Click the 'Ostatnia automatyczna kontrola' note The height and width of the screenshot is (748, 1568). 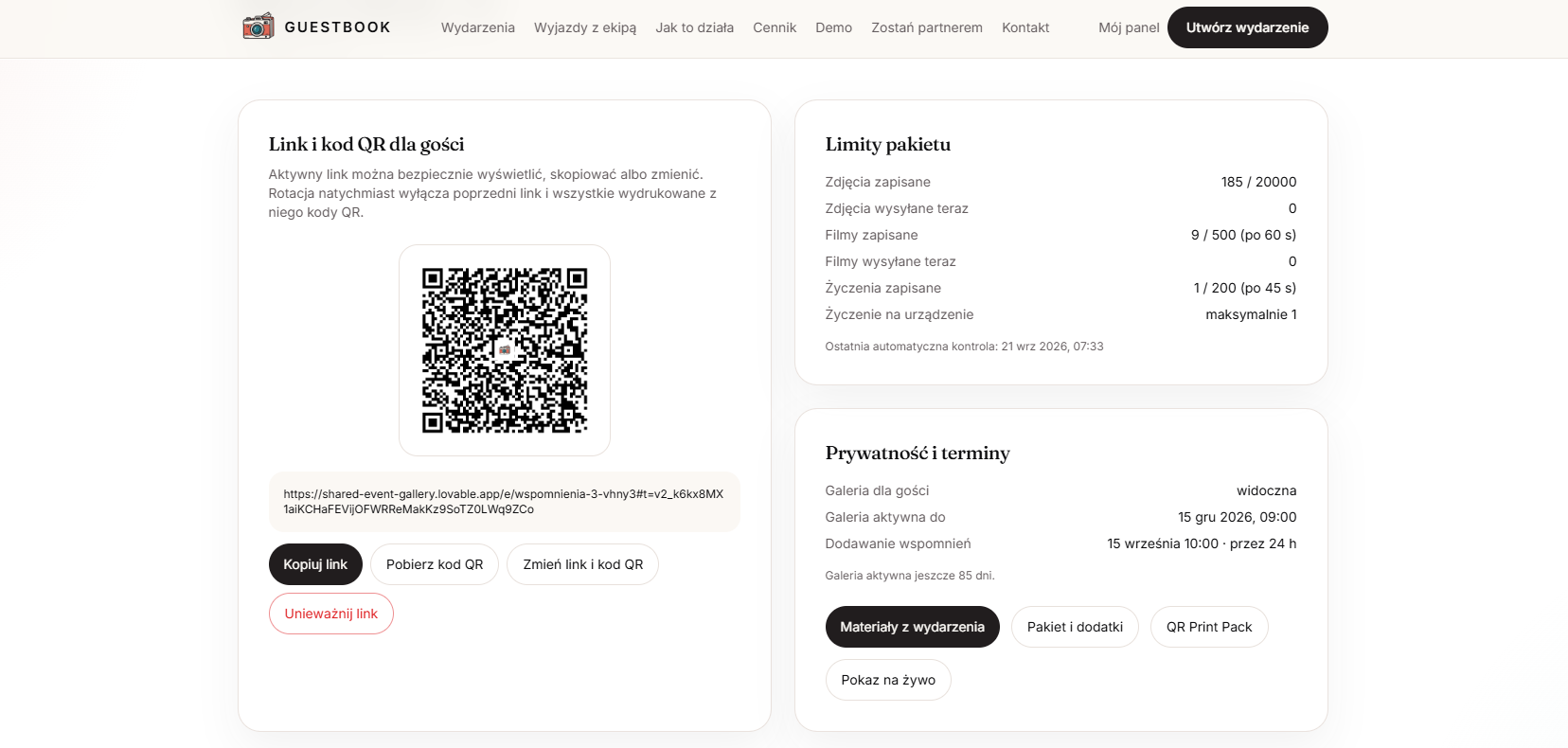pyautogui.click(x=964, y=347)
